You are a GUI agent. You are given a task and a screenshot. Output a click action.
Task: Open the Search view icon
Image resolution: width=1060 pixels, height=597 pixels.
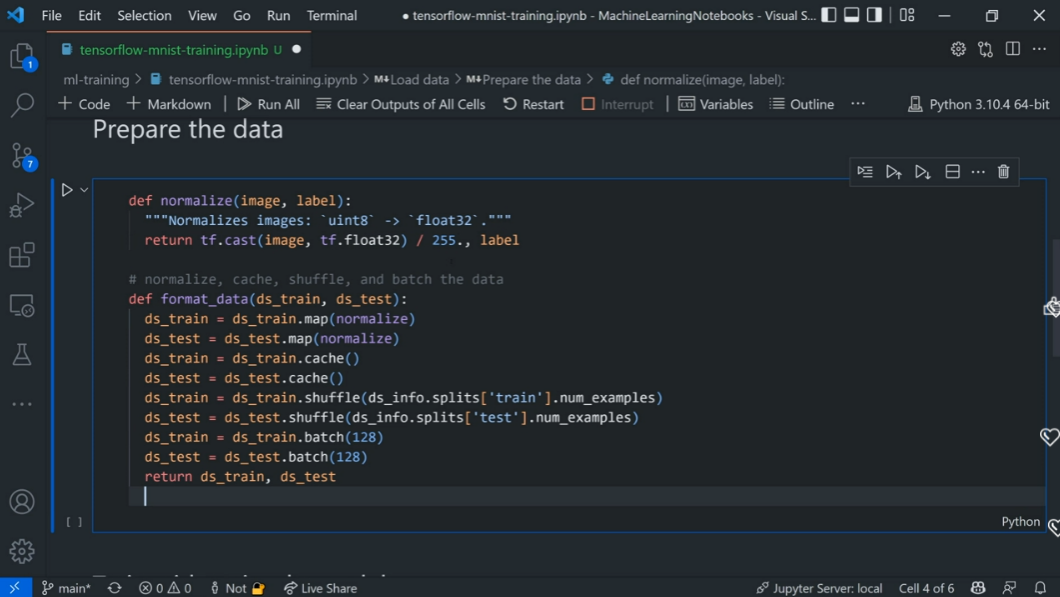coord(22,105)
